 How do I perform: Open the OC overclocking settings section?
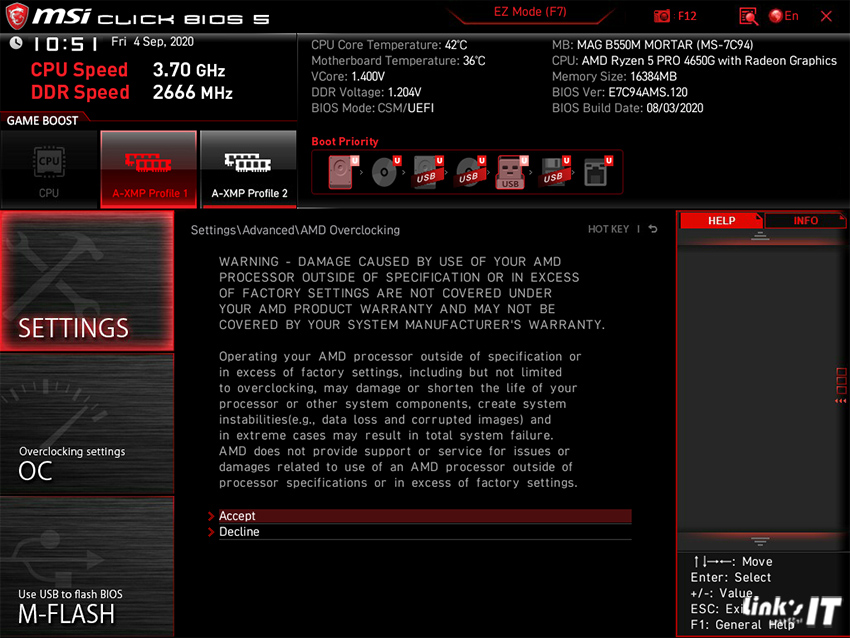(87, 424)
